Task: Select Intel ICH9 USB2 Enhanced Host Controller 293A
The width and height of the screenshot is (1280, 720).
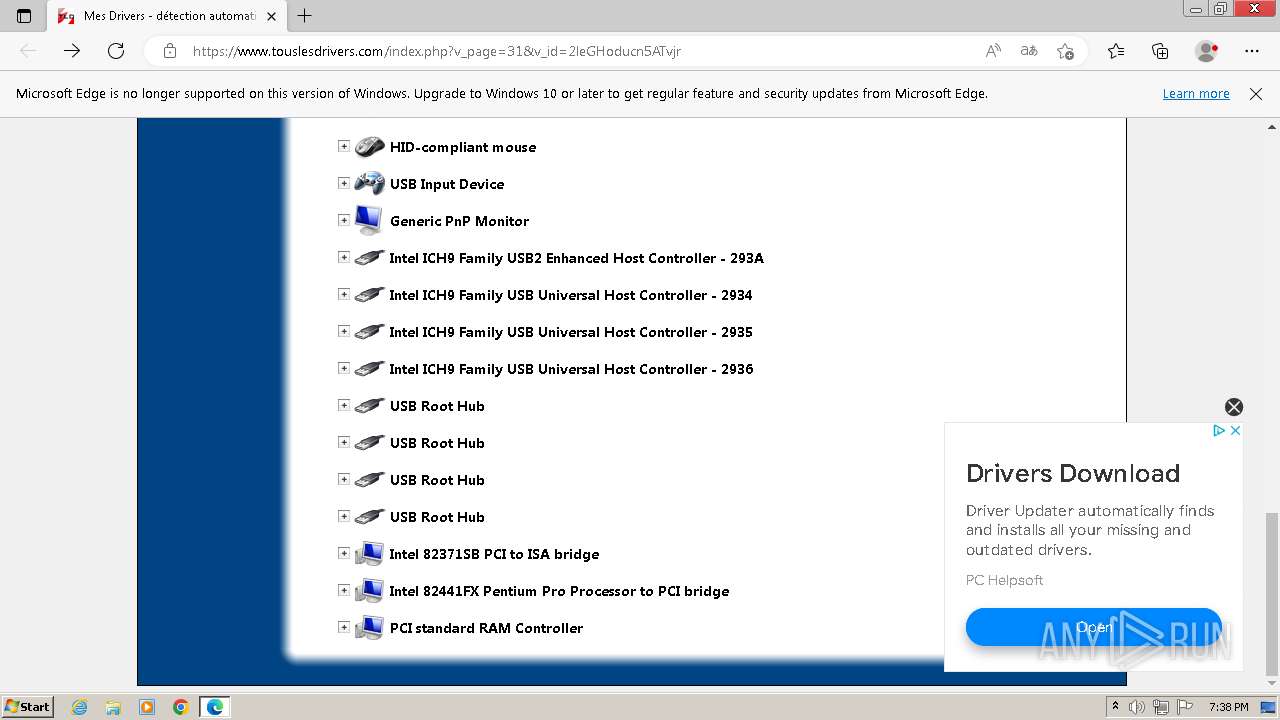Action: 576,258
